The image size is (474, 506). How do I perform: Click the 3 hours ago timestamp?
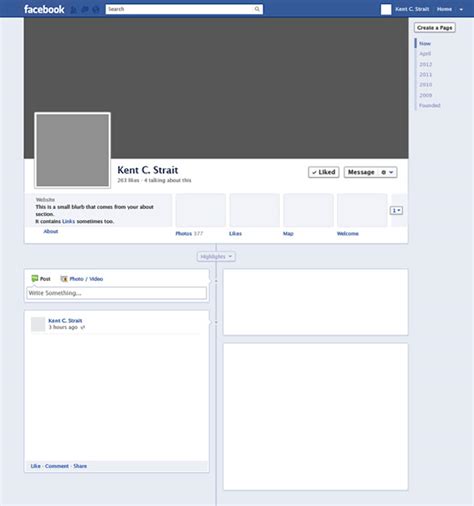[63, 327]
